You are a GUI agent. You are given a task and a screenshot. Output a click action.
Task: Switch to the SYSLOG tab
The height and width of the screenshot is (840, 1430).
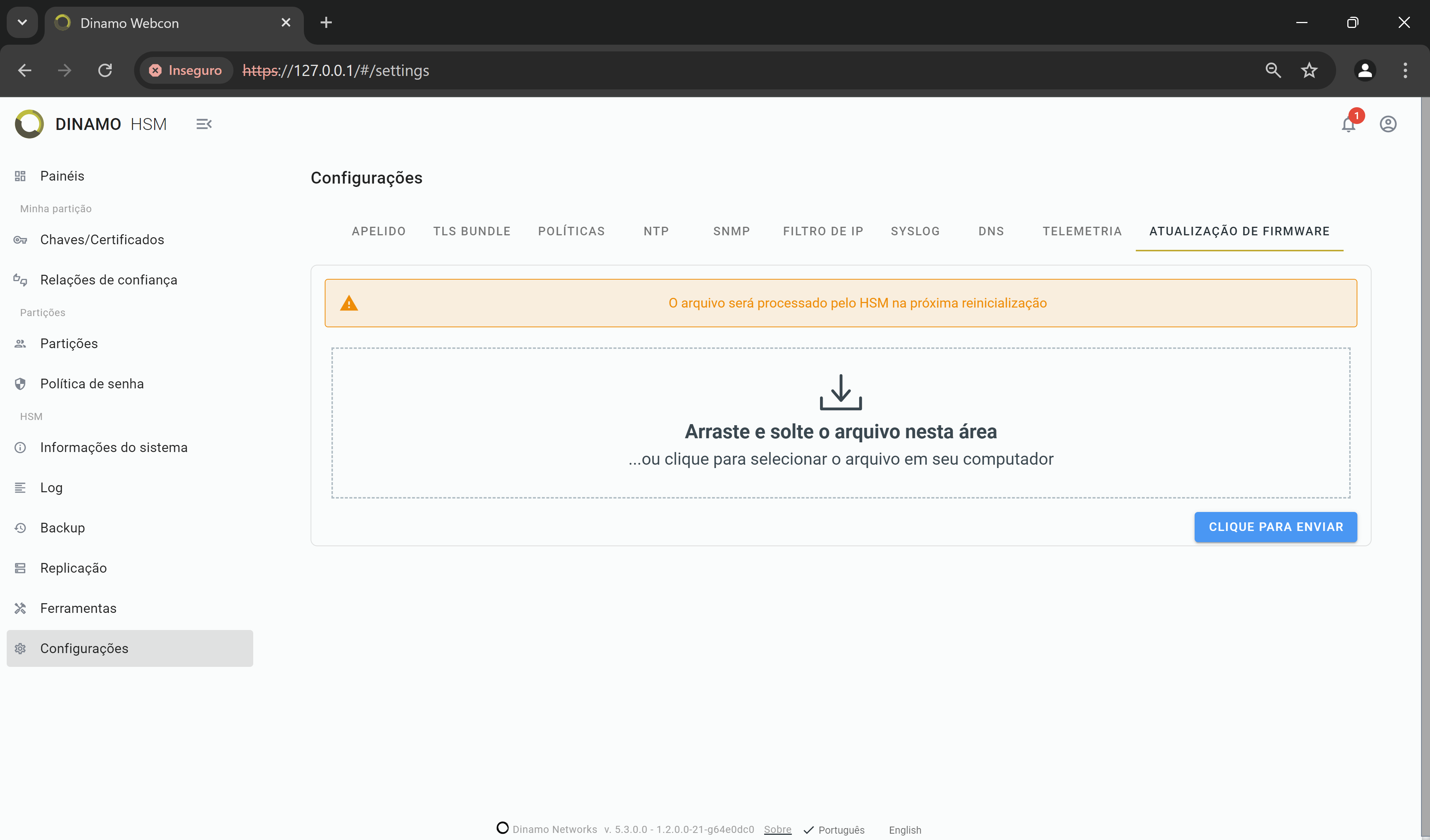pos(915,231)
